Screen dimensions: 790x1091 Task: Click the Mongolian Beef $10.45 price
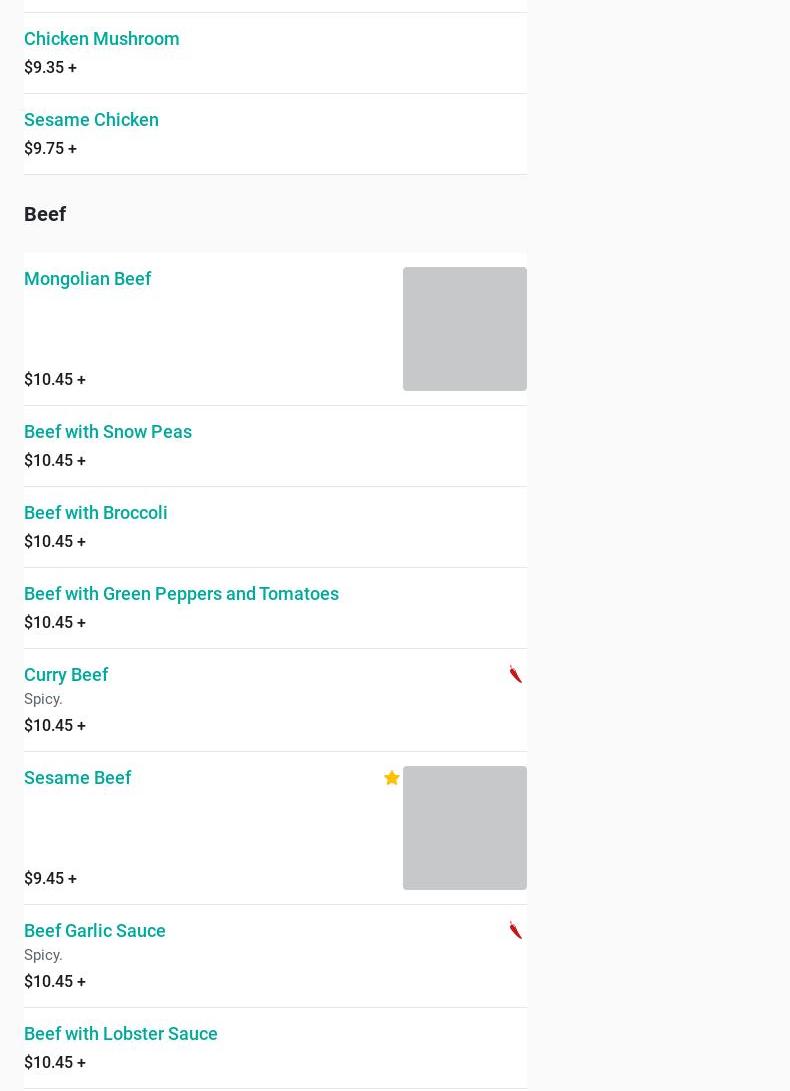click(x=54, y=379)
